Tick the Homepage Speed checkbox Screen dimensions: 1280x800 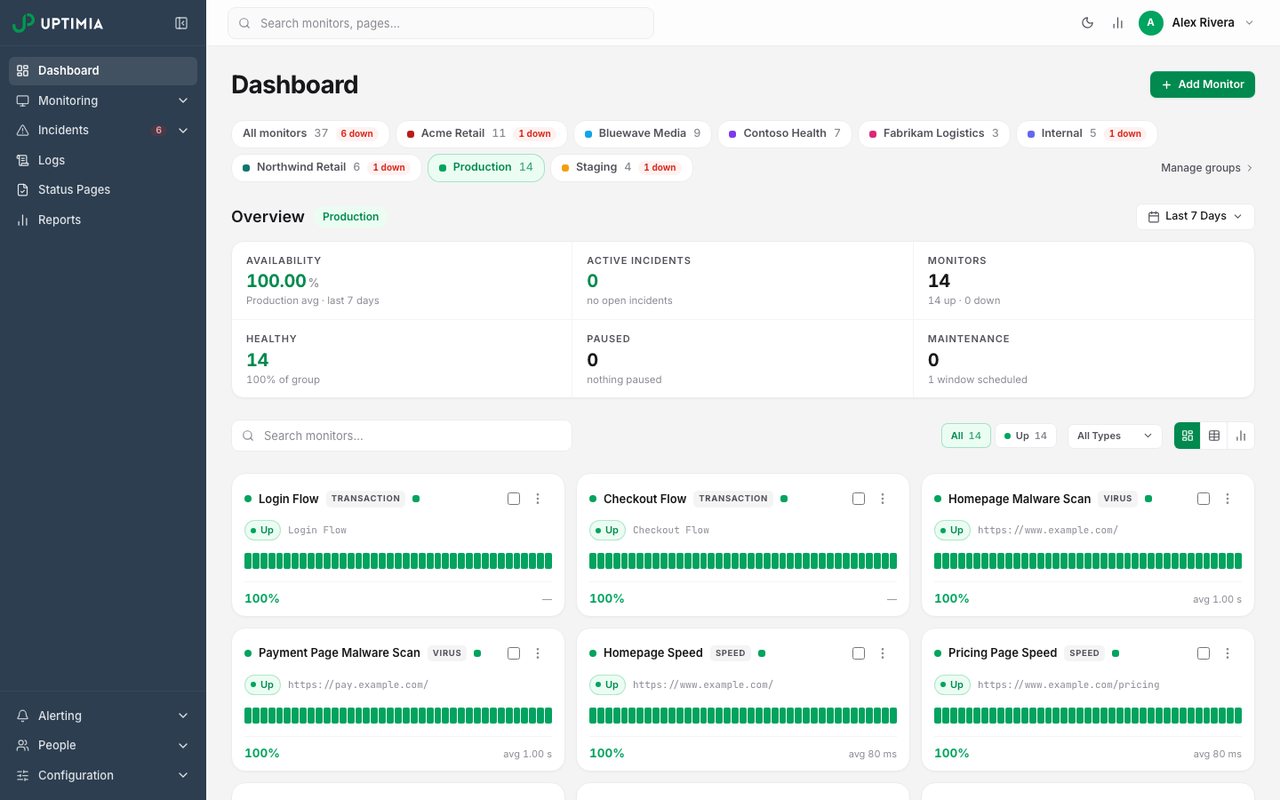tap(859, 653)
